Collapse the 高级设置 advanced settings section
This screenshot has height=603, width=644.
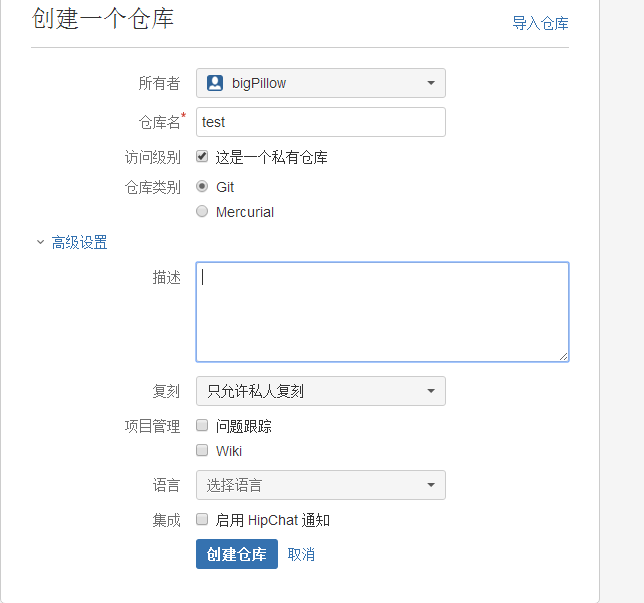(79, 242)
